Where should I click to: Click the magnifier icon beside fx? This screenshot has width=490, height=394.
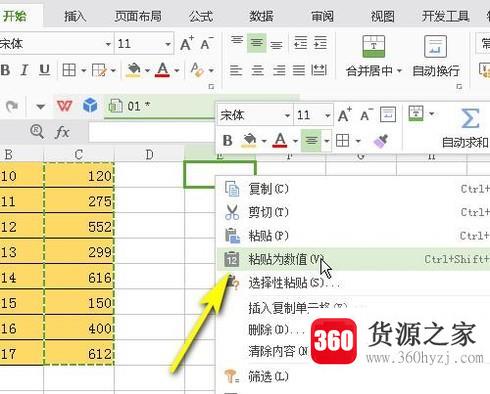[x=37, y=132]
